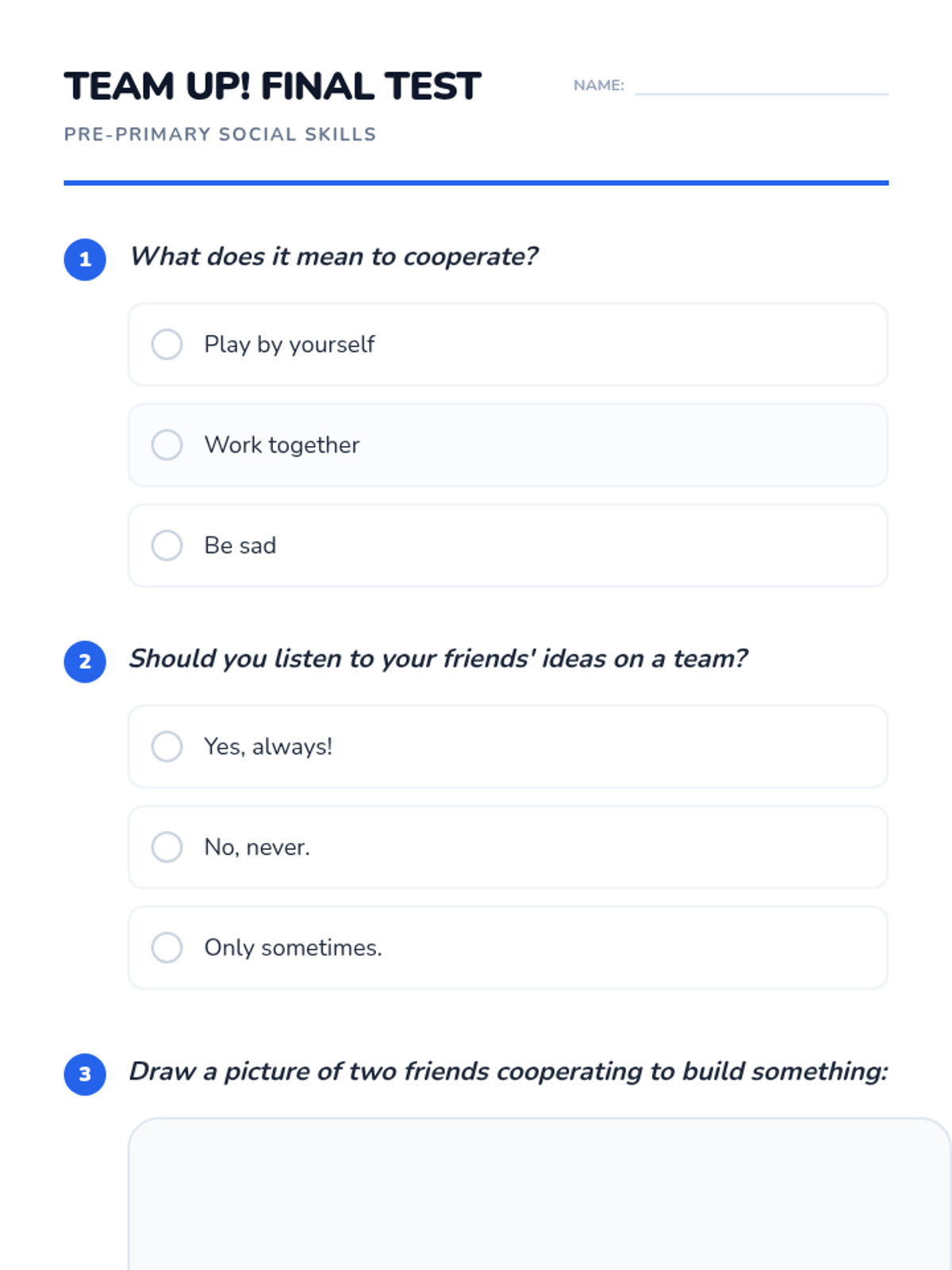
Task: Choose the 'Only sometimes.' radio button
Action: 167,947
